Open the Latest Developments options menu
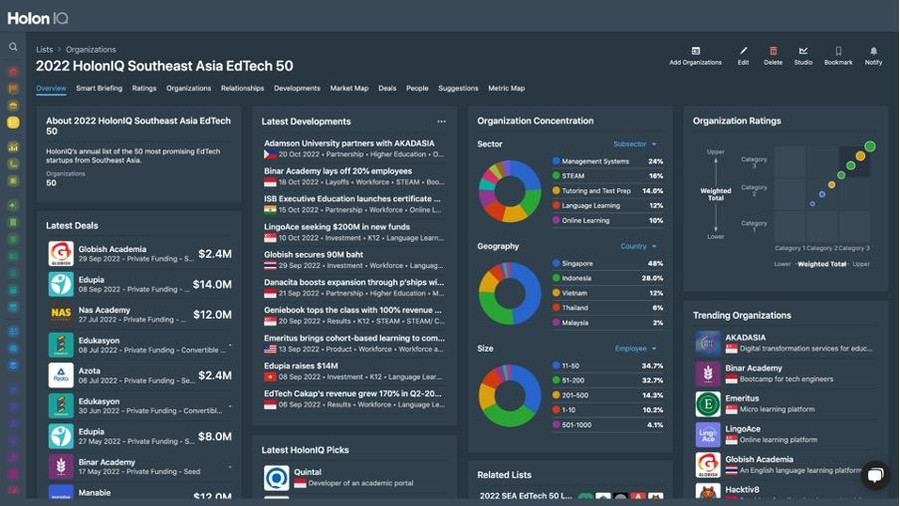Viewport: 900px width, 506px height. point(441,122)
